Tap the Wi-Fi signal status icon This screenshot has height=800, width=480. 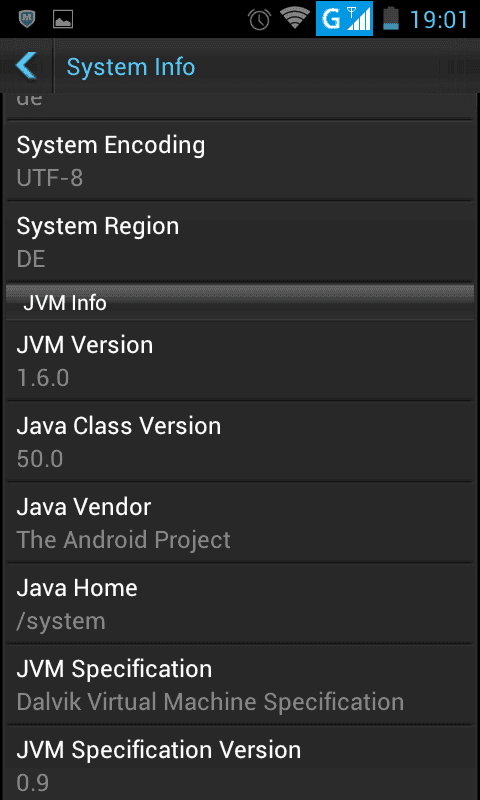[295, 19]
